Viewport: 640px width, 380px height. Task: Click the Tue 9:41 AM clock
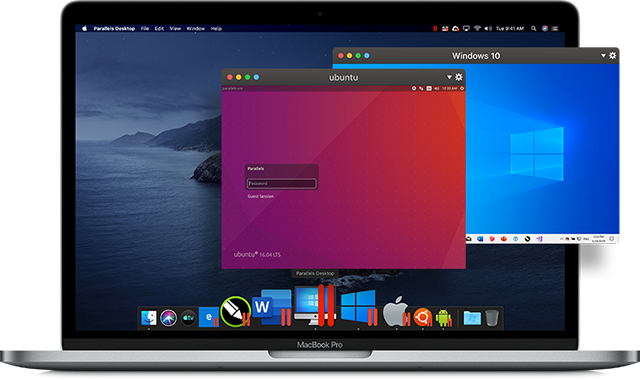509,29
